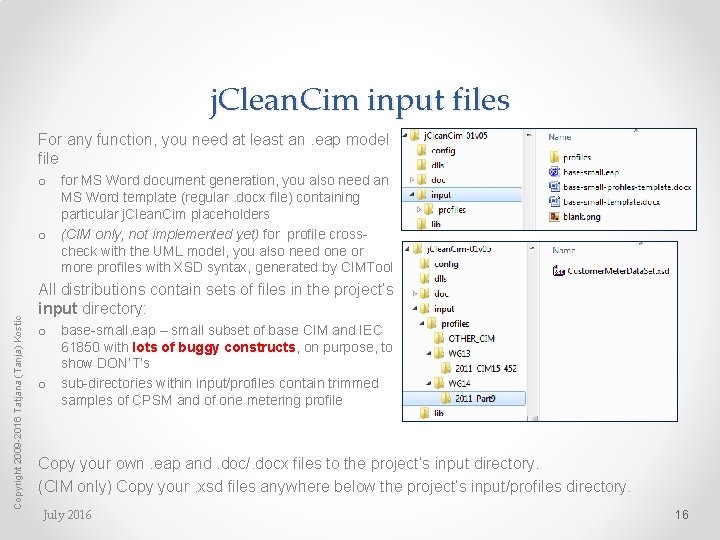Screen dimensions: 720x540
Task: Collapse input folder arrow in Part9-selected explorer
Action: [x=415, y=309]
